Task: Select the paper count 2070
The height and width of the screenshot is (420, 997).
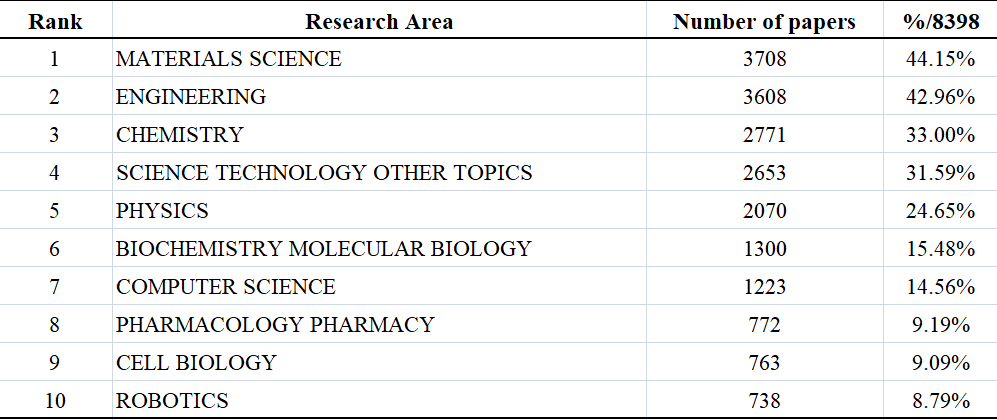Action: coord(764,210)
